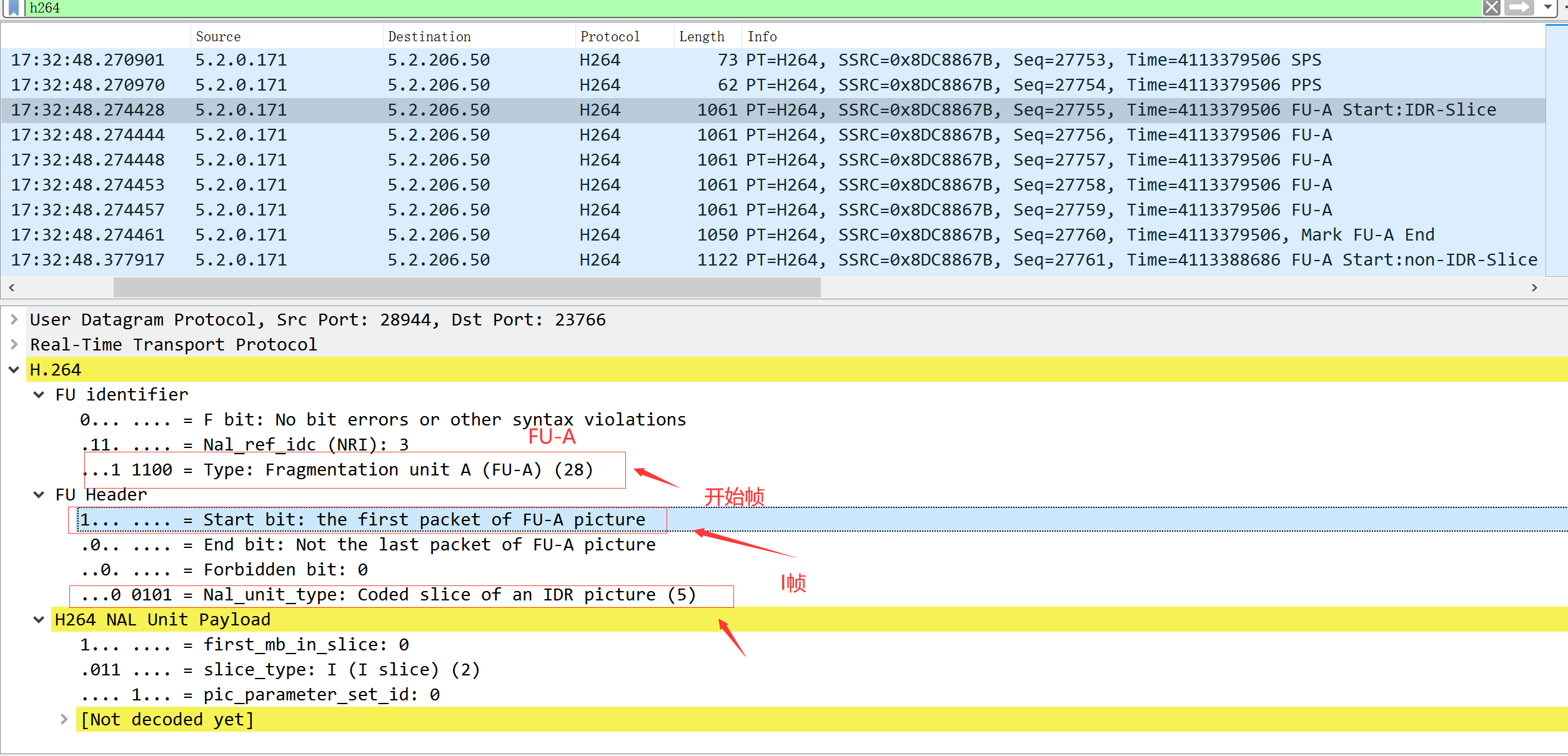Collapse the H.264 protocol tree
The image size is (1568, 756).
tap(14, 370)
